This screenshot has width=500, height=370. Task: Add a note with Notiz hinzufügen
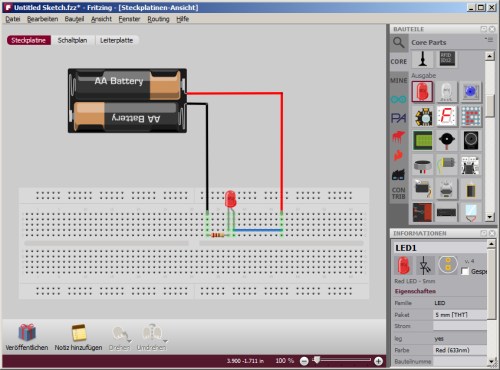click(79, 332)
